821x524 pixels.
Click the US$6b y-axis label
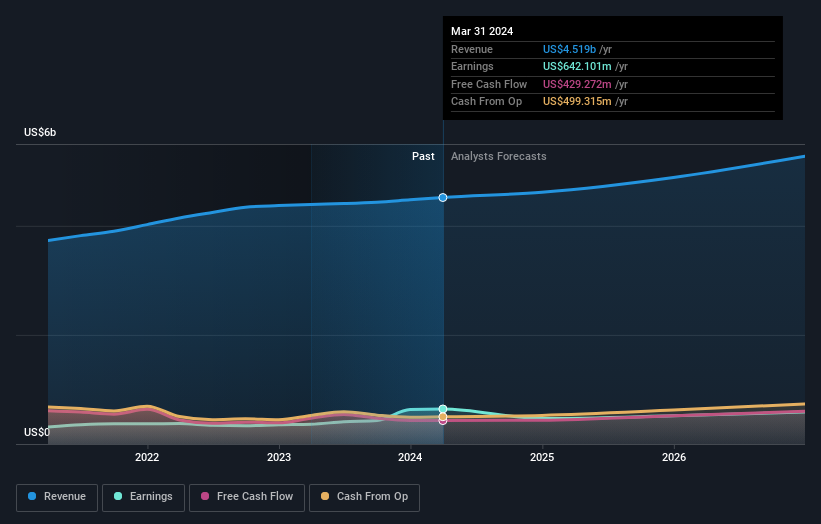(40, 132)
